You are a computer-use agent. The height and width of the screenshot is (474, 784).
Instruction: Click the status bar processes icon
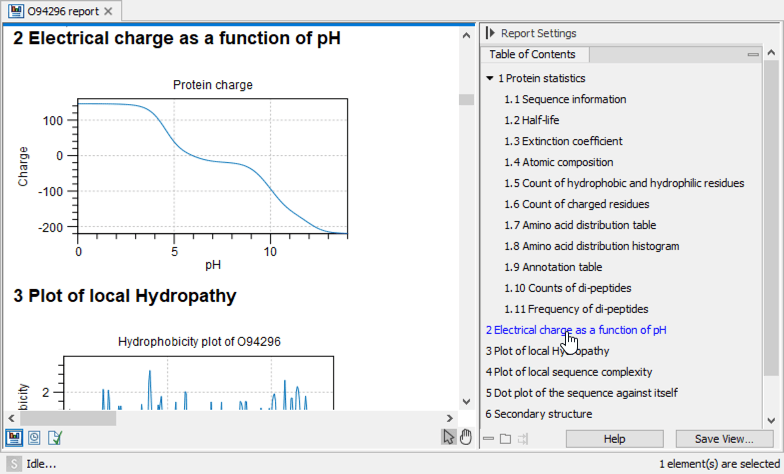14,464
